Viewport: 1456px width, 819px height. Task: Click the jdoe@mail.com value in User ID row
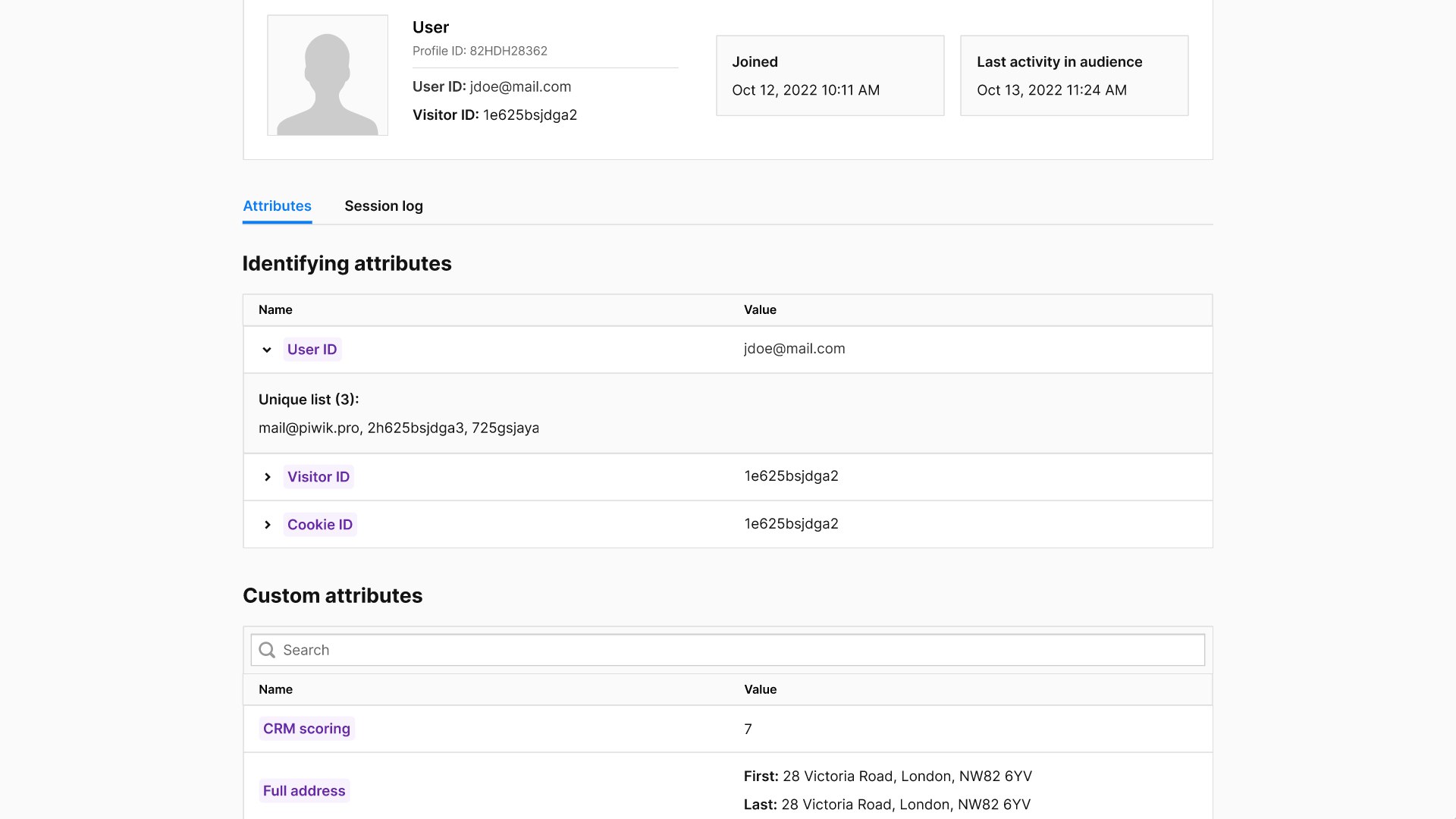(x=794, y=349)
